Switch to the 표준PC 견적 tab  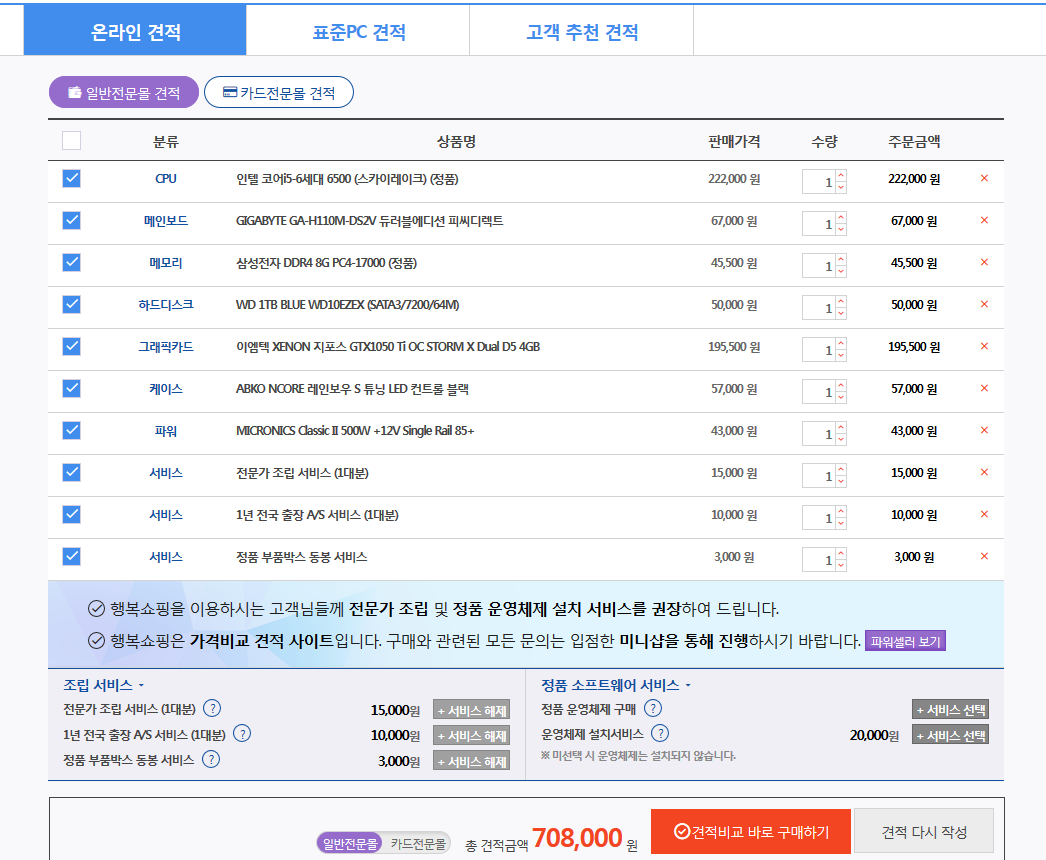pyautogui.click(x=358, y=32)
